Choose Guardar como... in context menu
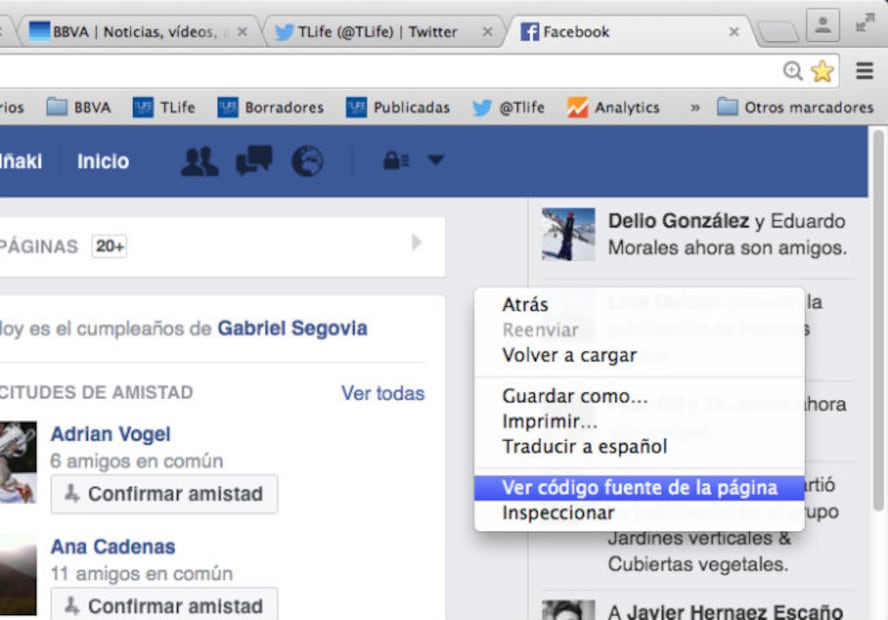The image size is (888, 620). [x=575, y=396]
